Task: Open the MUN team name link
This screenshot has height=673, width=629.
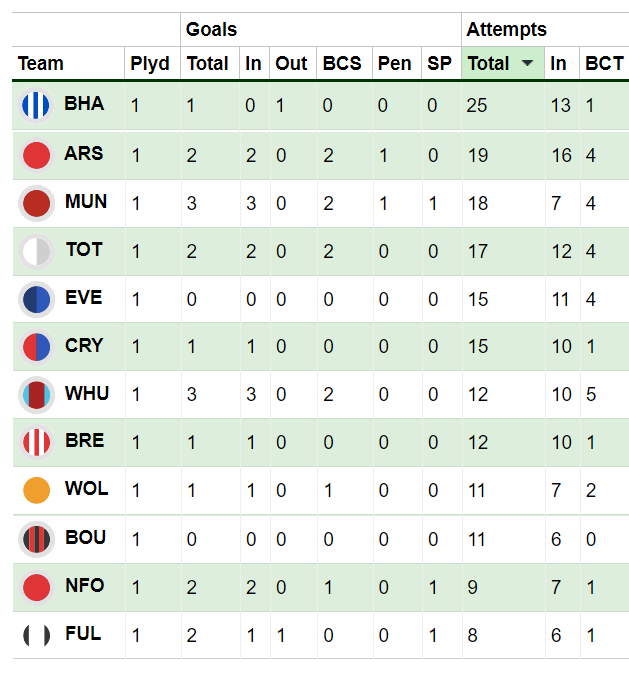Action: [86, 202]
